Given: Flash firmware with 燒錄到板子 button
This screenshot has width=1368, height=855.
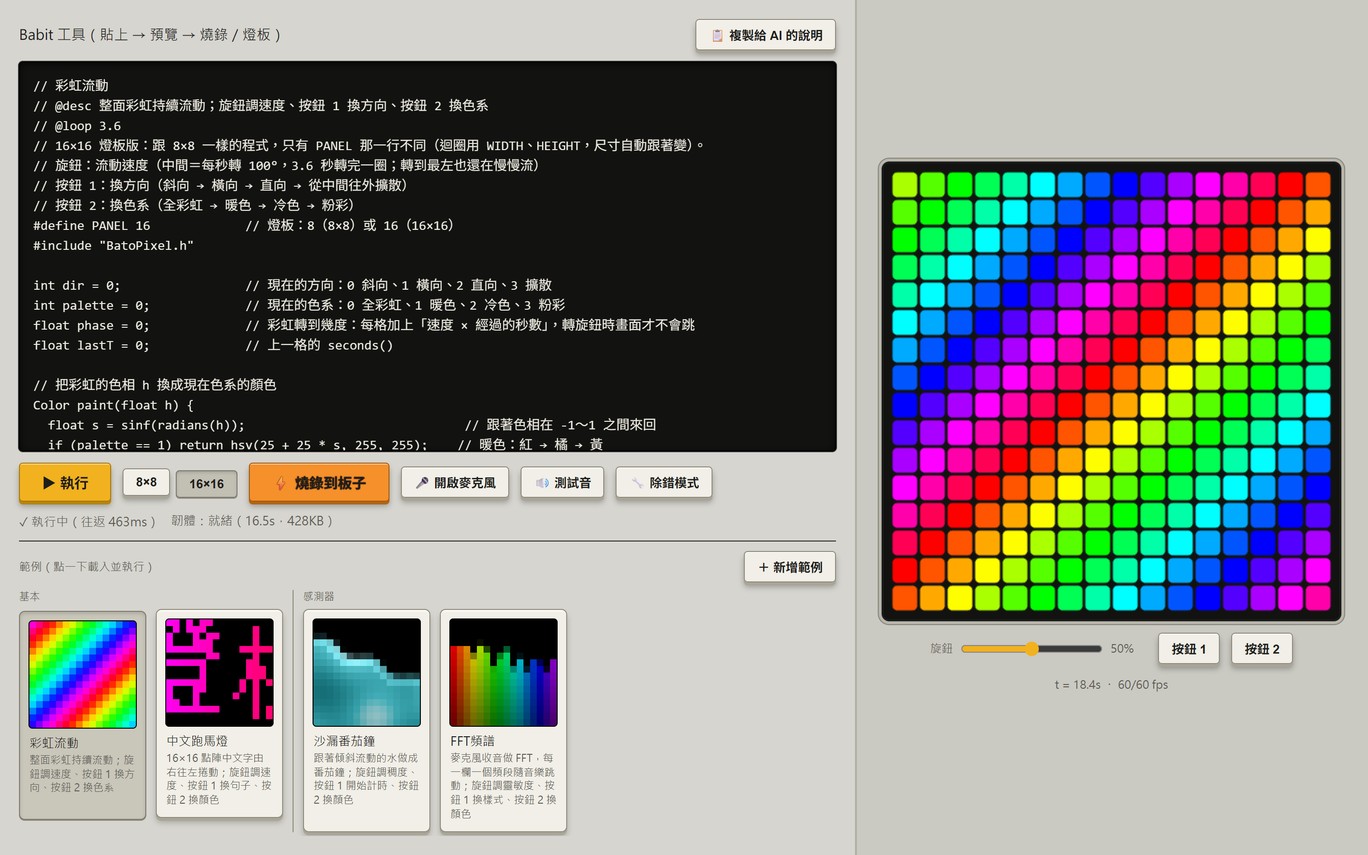Looking at the screenshot, I should pos(319,483).
